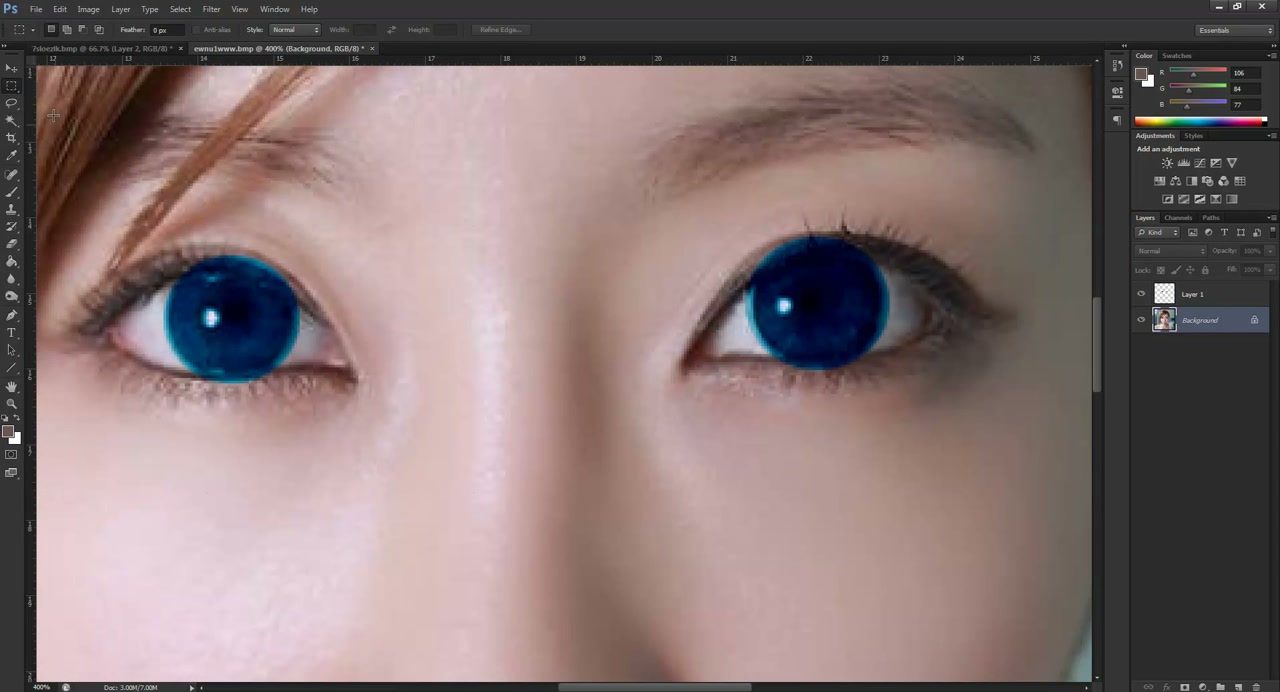Image resolution: width=1280 pixels, height=692 pixels.
Task: Select the Magic Wand tool
Action: tap(12, 120)
